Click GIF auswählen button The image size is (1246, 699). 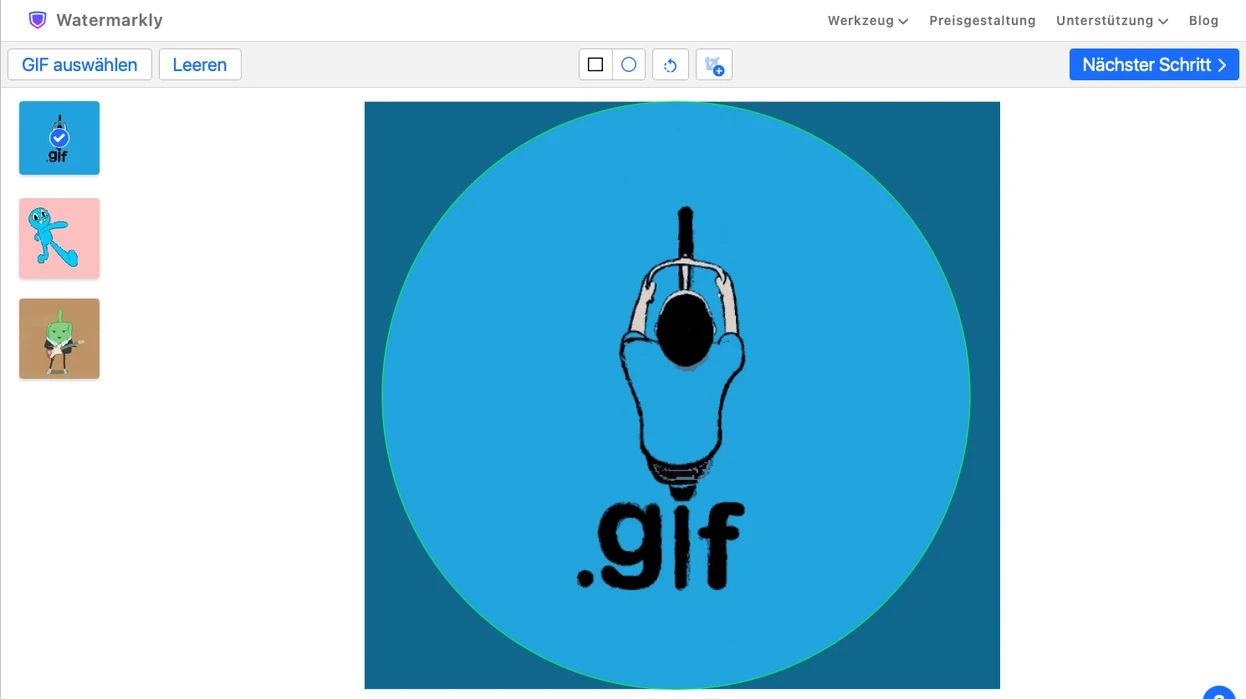coord(80,65)
